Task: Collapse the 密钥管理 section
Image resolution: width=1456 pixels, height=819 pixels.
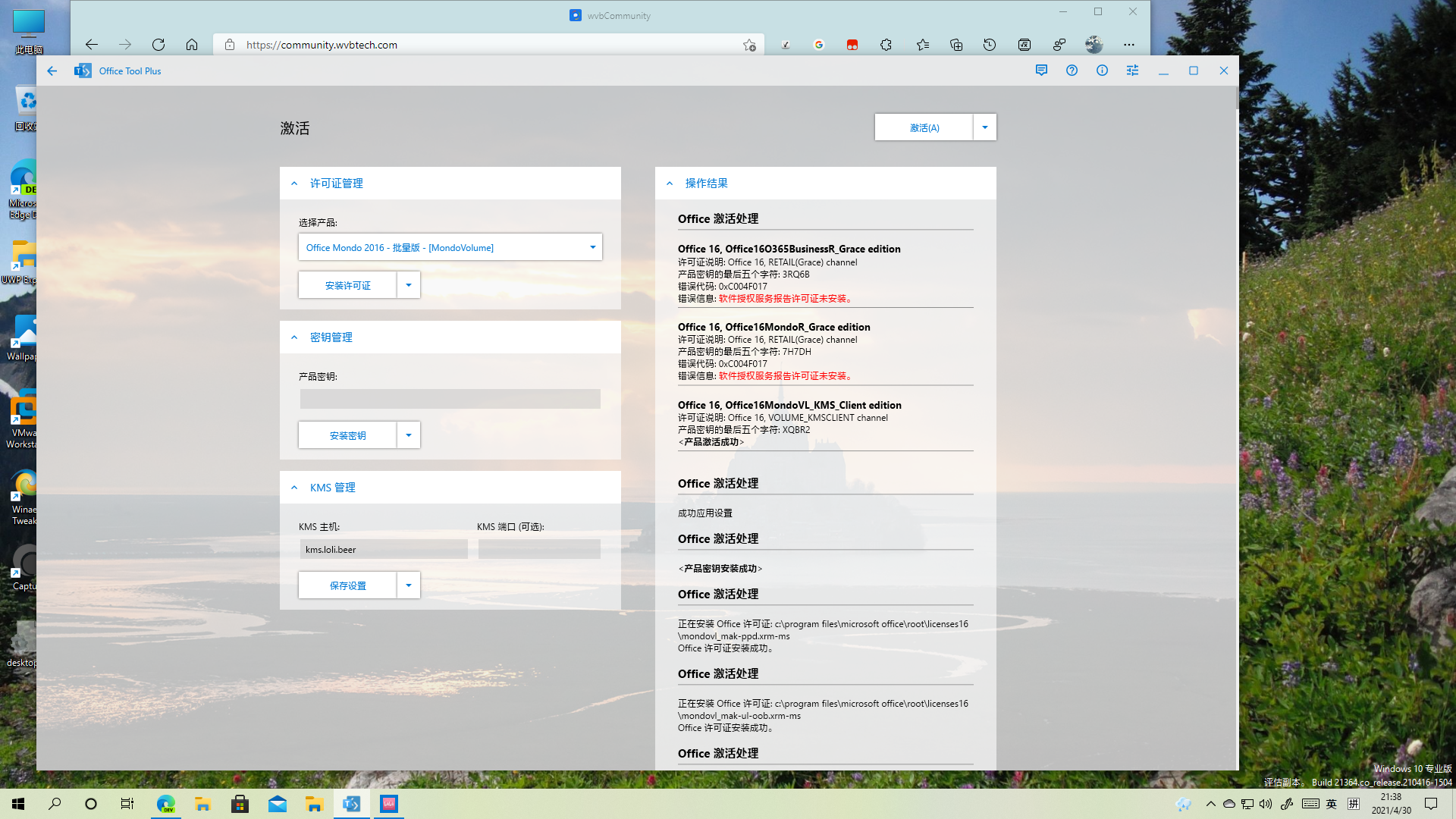Action: click(x=294, y=337)
